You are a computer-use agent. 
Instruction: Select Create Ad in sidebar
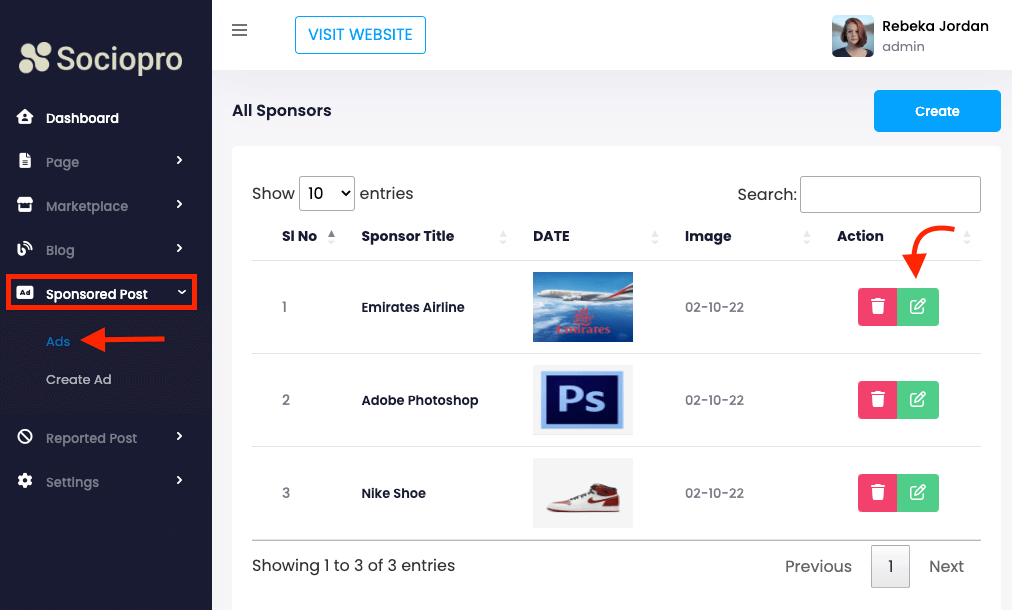click(78, 380)
